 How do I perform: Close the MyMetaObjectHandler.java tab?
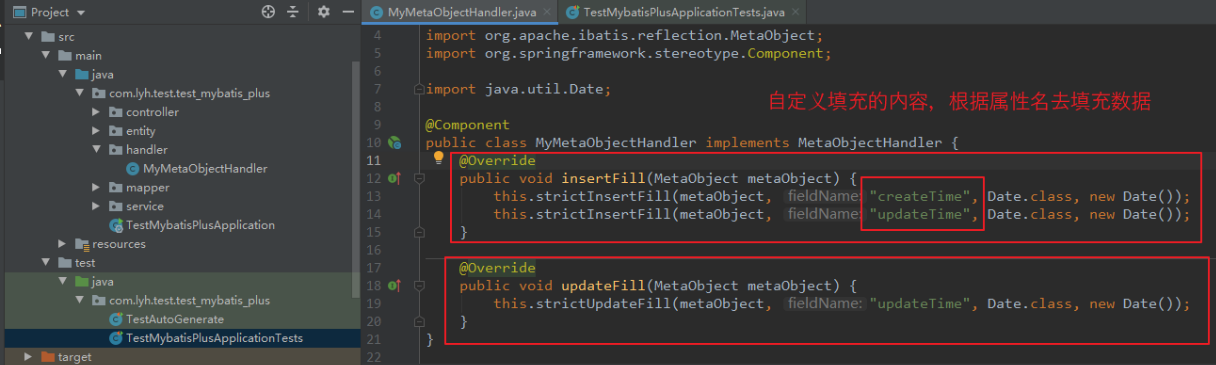pos(547,12)
